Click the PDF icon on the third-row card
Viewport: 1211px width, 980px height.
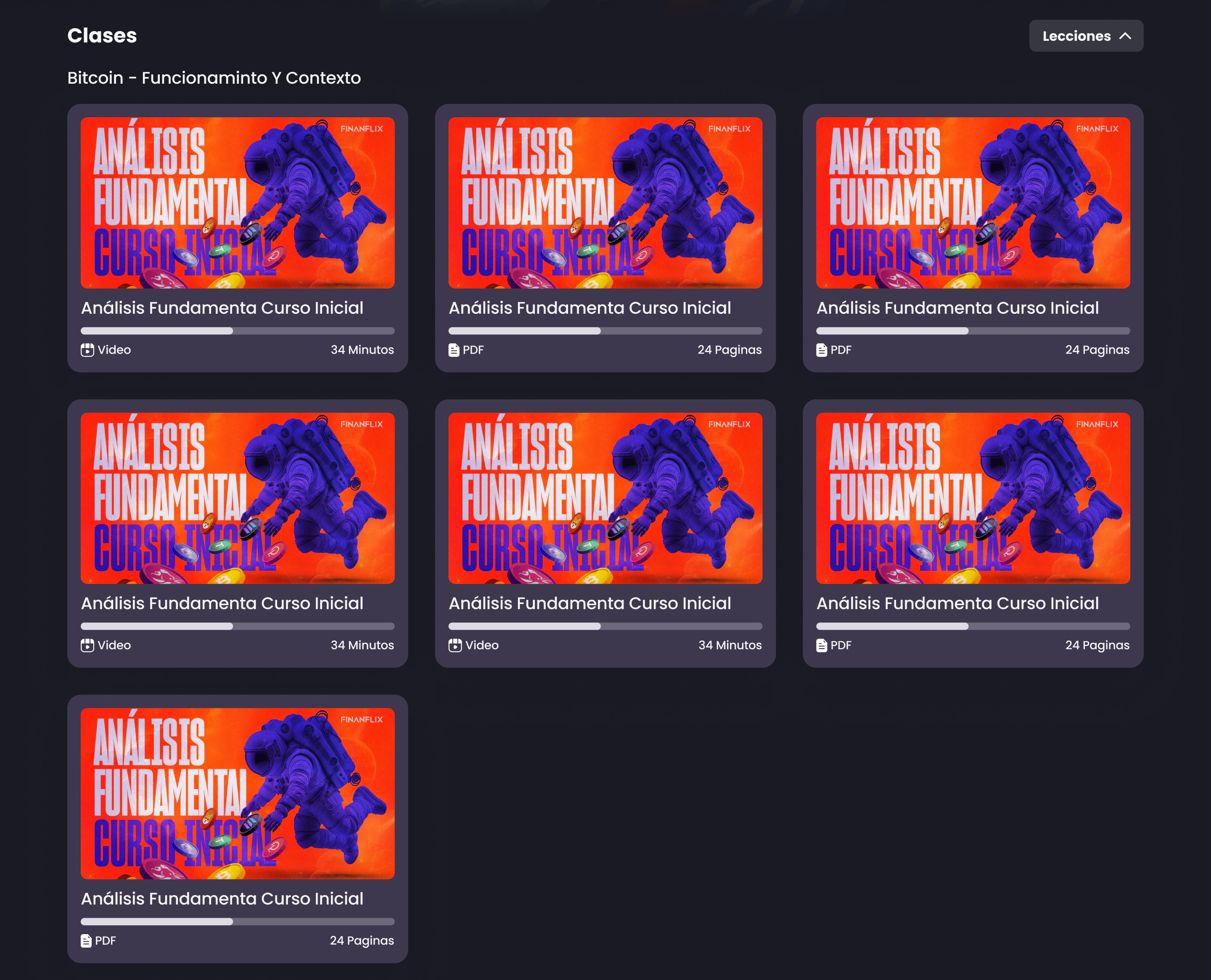pyautogui.click(x=86, y=940)
